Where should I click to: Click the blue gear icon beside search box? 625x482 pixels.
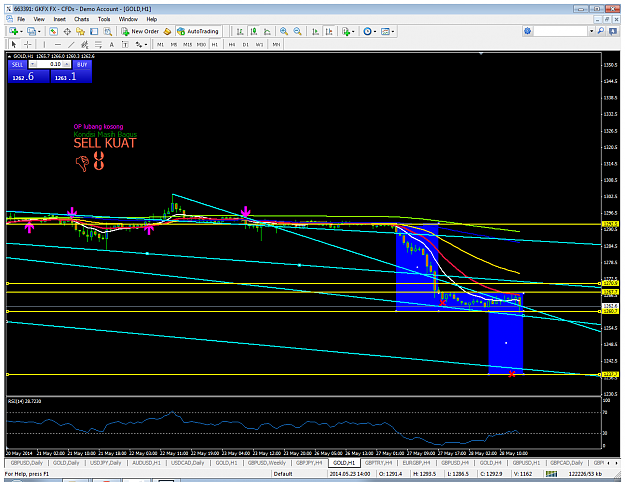pos(527,31)
